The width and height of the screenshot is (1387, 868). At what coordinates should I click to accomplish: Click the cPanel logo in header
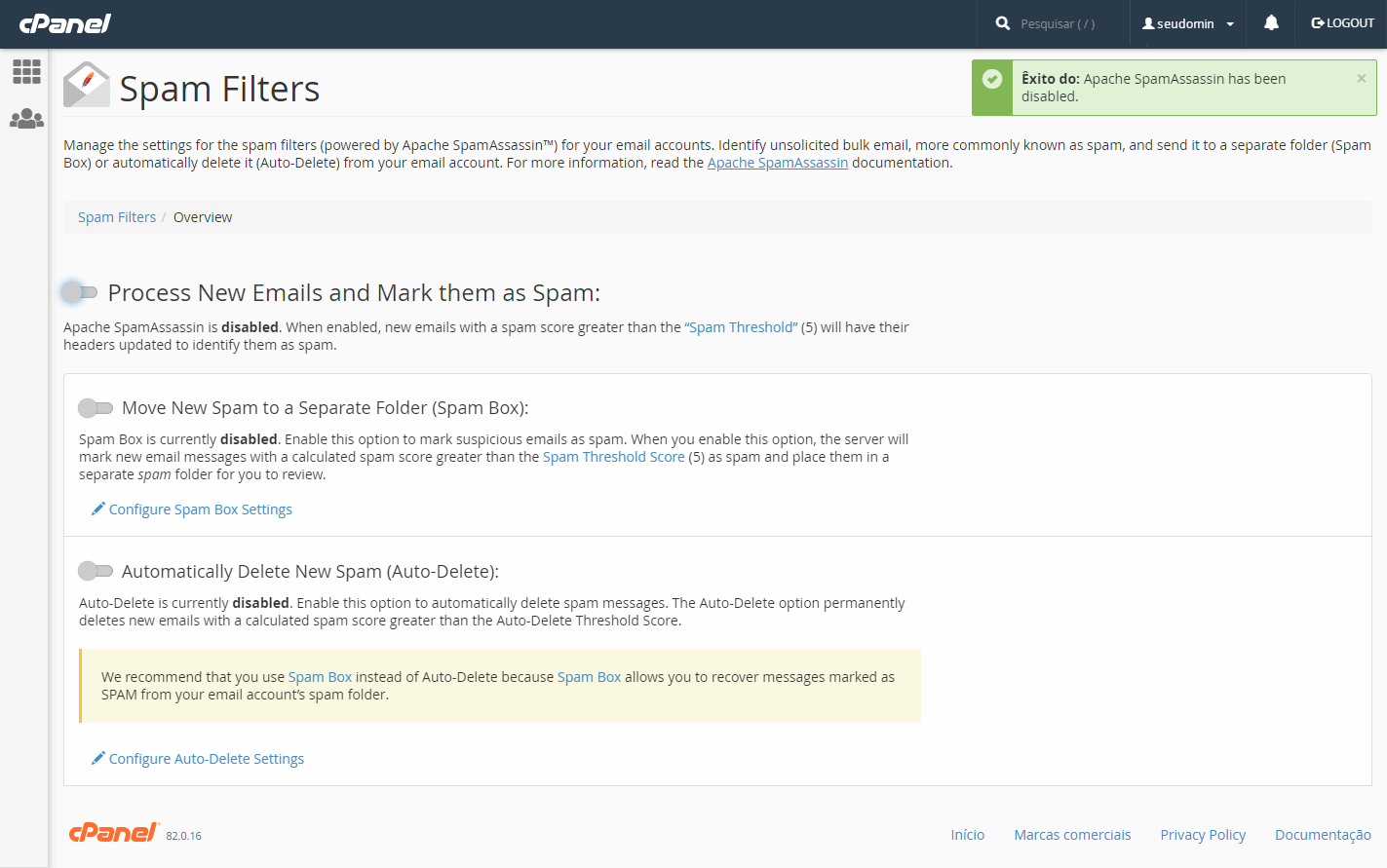point(65,23)
